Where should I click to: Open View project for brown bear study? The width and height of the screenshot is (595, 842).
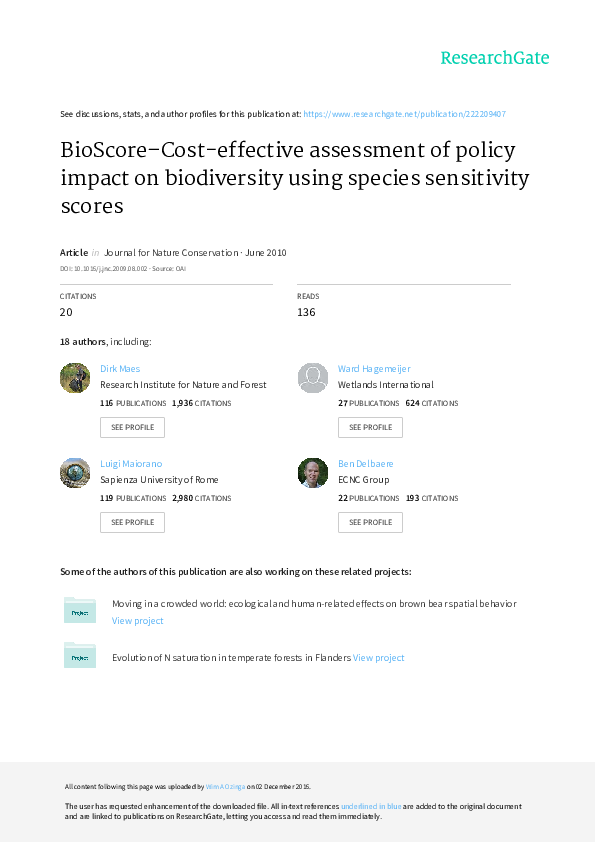(x=137, y=620)
